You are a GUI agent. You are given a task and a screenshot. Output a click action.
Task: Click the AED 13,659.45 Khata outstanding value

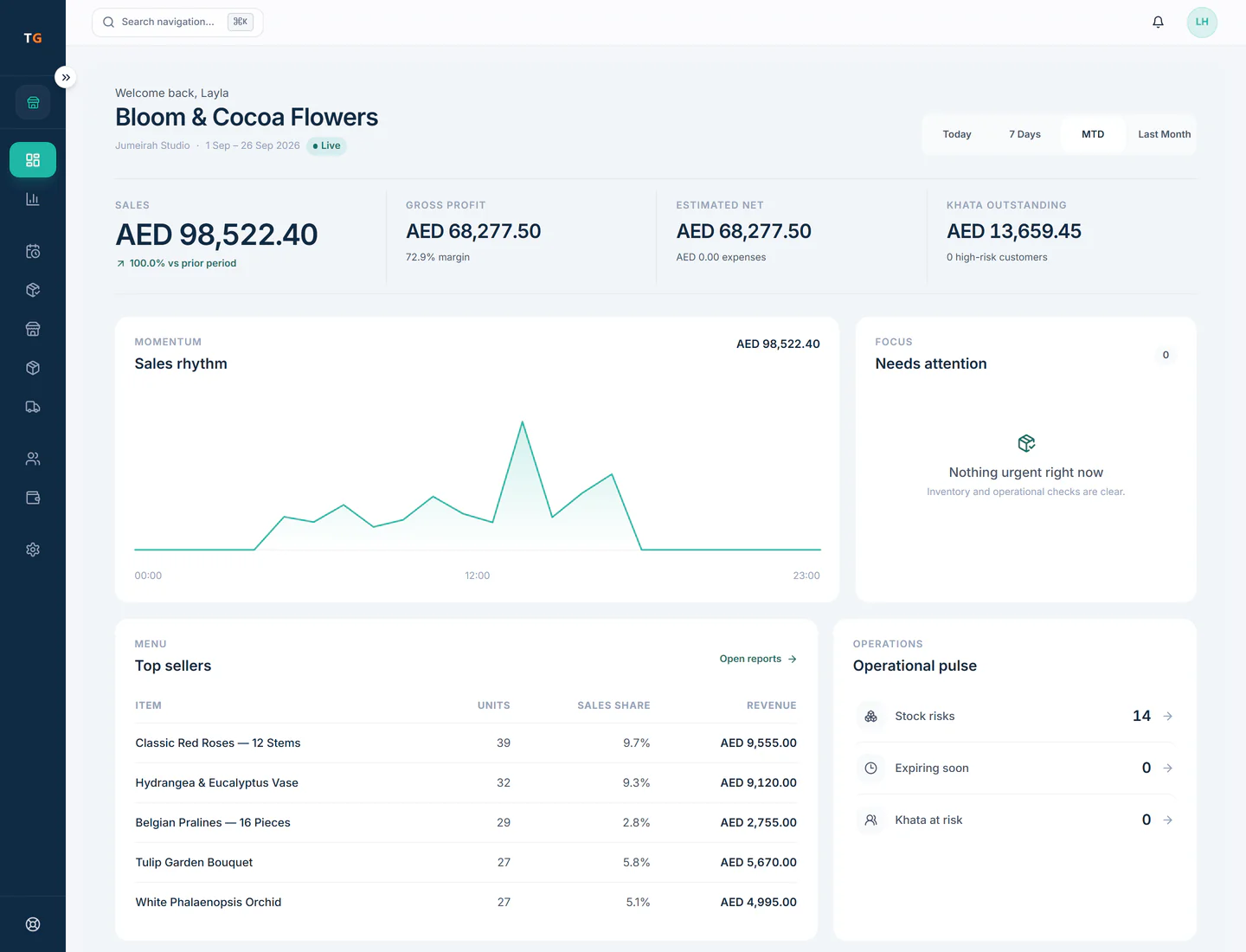(x=1014, y=231)
